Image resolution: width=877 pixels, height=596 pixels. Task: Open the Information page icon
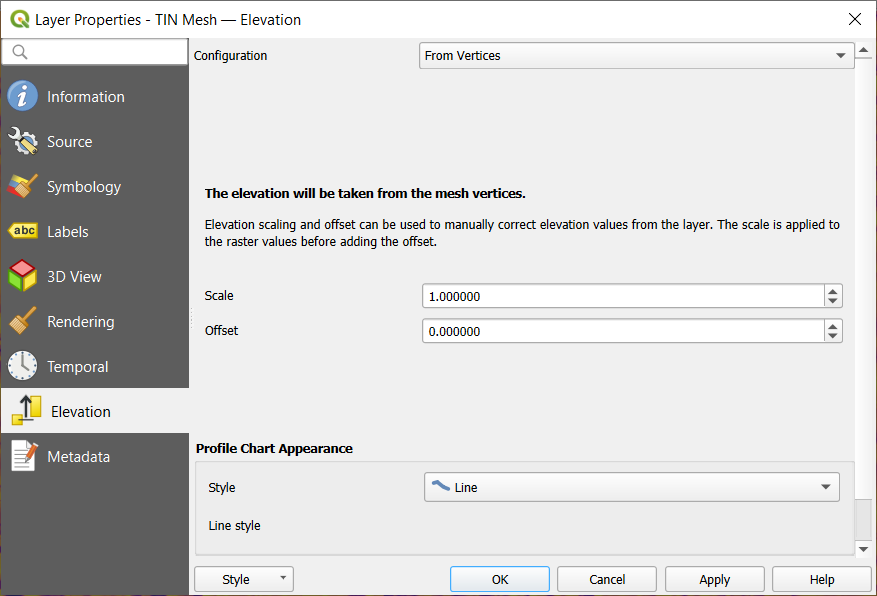click(x=22, y=96)
